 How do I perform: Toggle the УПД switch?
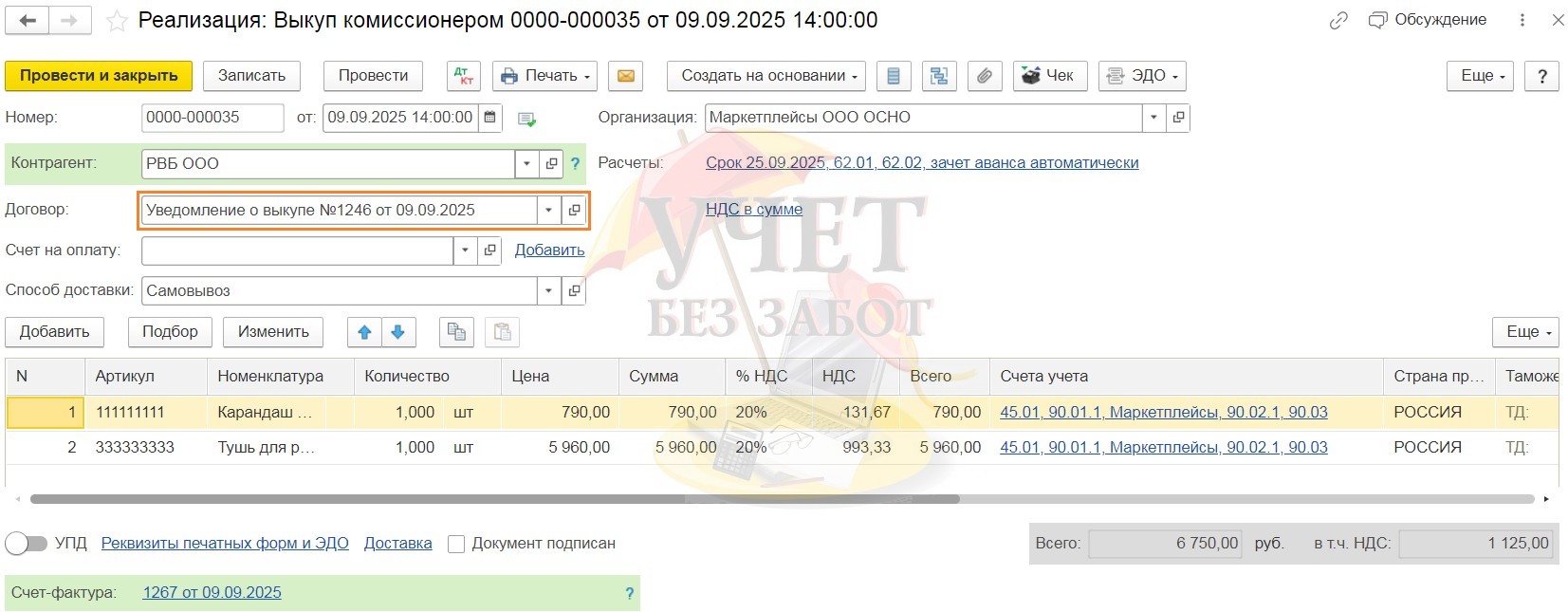click(x=27, y=544)
